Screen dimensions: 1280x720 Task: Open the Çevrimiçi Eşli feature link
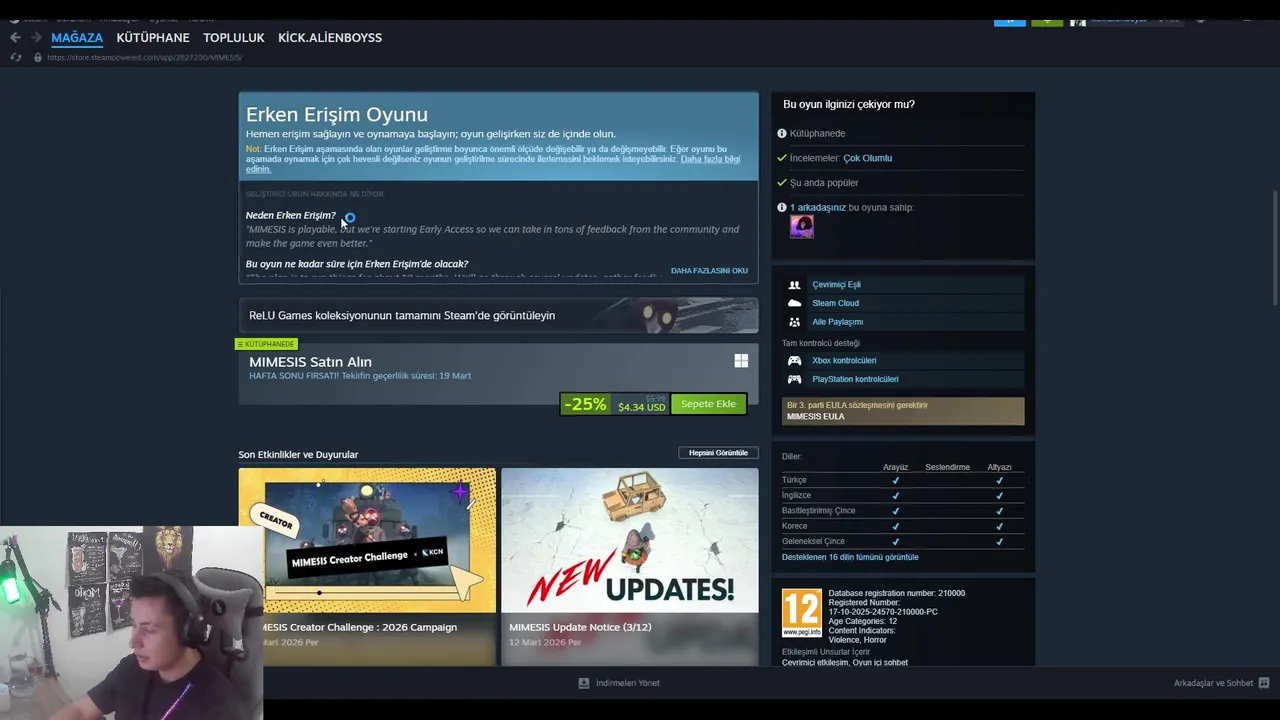pos(836,285)
